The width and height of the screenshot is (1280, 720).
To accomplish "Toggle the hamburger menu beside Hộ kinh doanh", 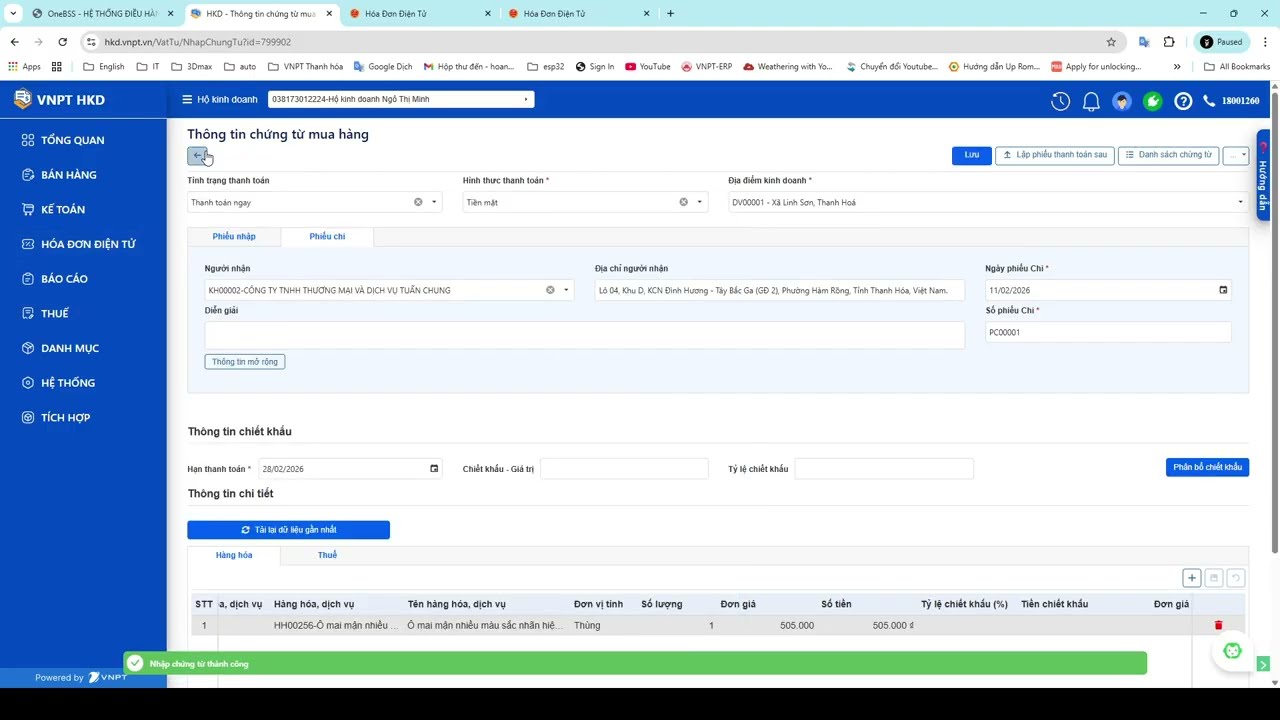I will (x=187, y=99).
